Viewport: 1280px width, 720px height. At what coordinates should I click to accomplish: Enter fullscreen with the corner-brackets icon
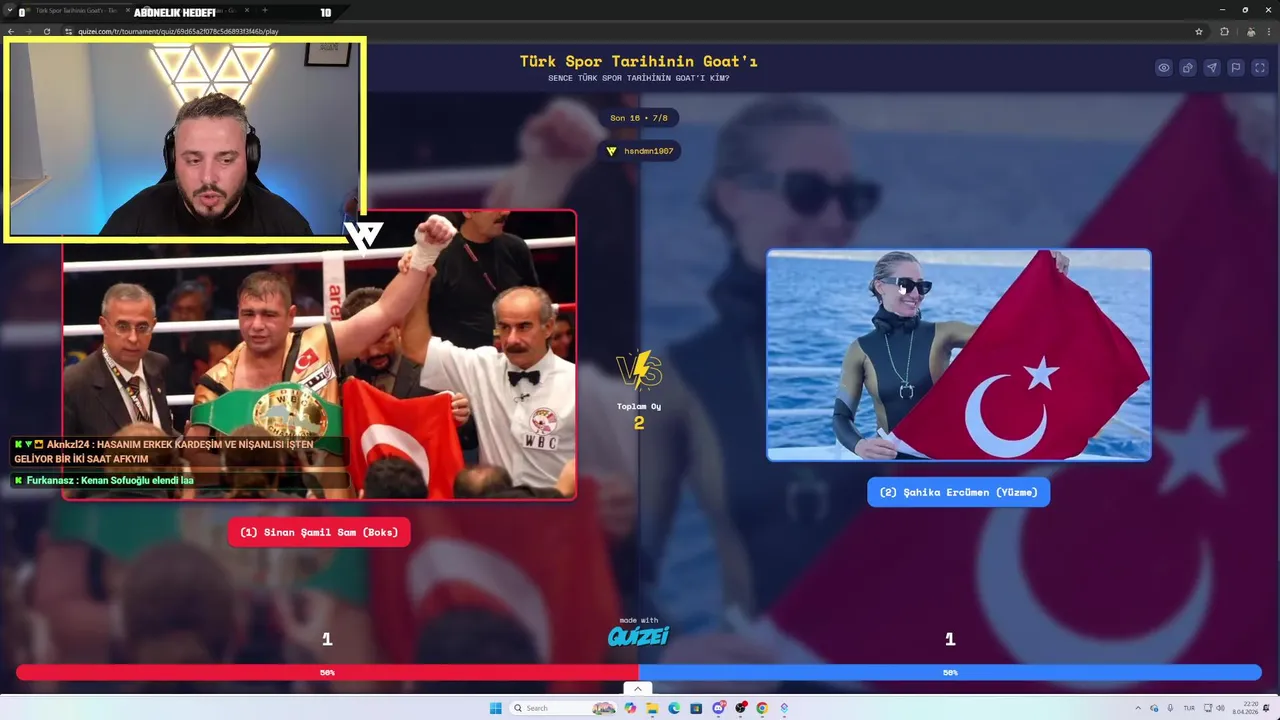pyautogui.click(x=1260, y=68)
